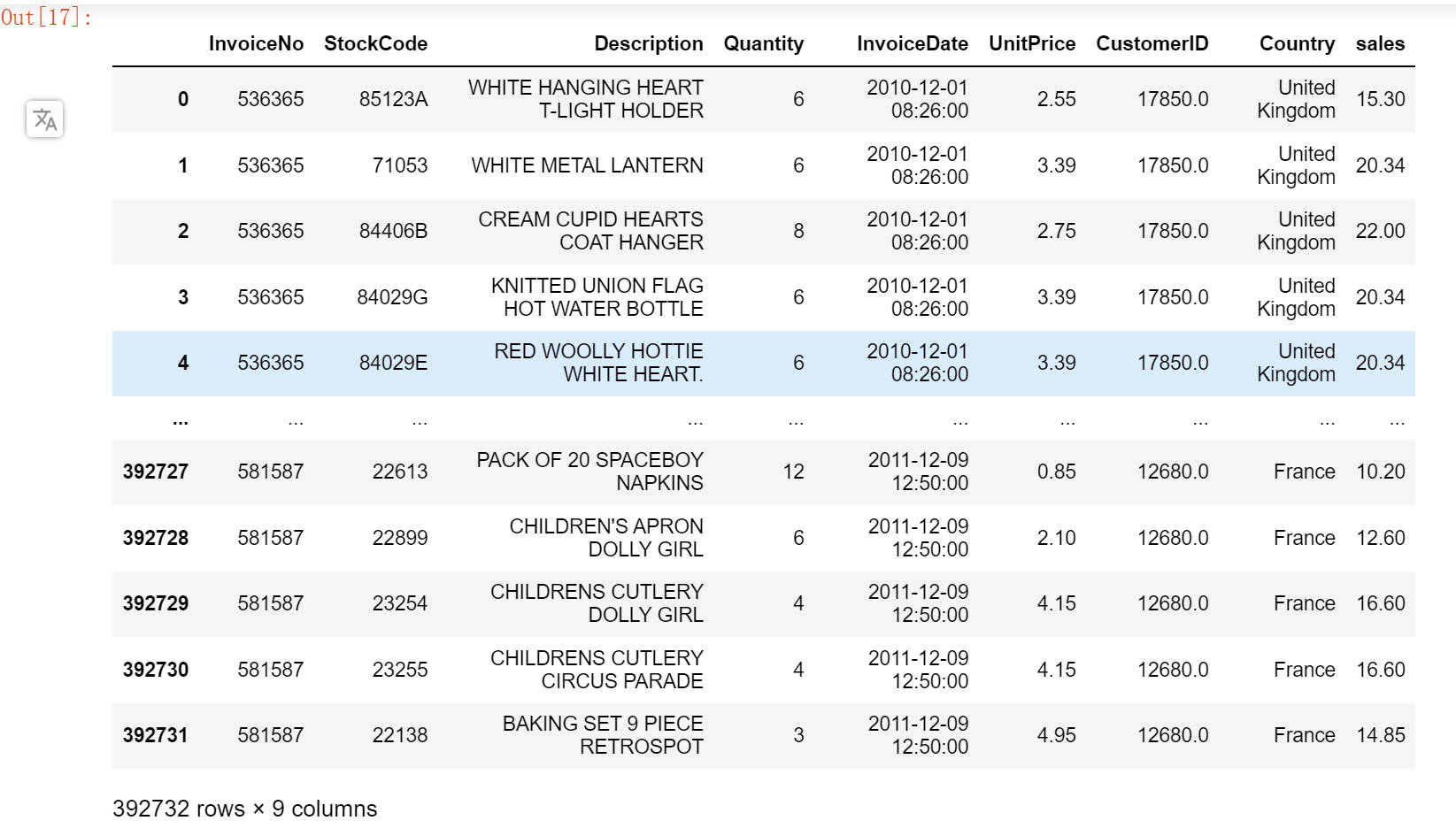Click quantity value 3
This screenshot has width=1456, height=836.
pos(798,735)
